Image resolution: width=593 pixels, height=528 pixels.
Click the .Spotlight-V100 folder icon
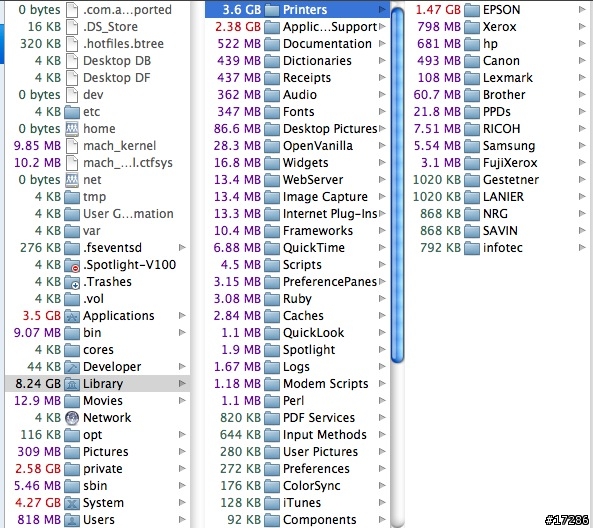point(72,265)
